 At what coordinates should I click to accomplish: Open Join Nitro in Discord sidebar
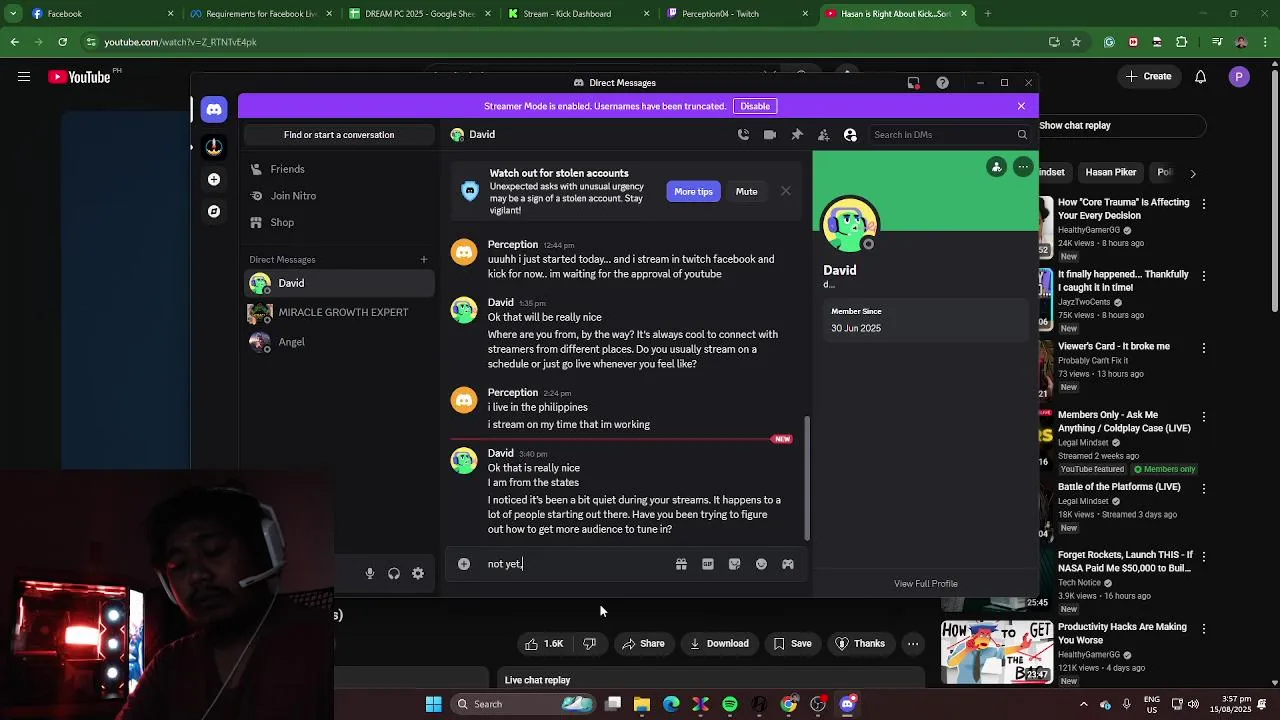[x=338, y=196]
